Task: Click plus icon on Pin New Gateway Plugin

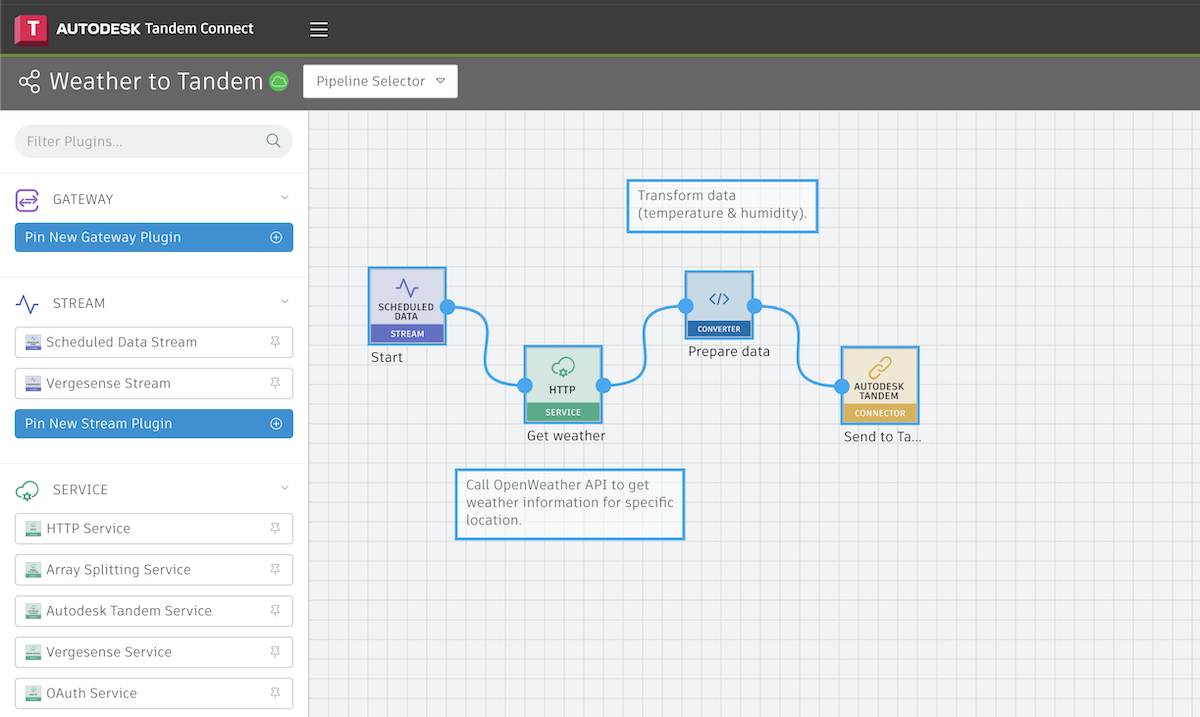Action: [276, 238]
